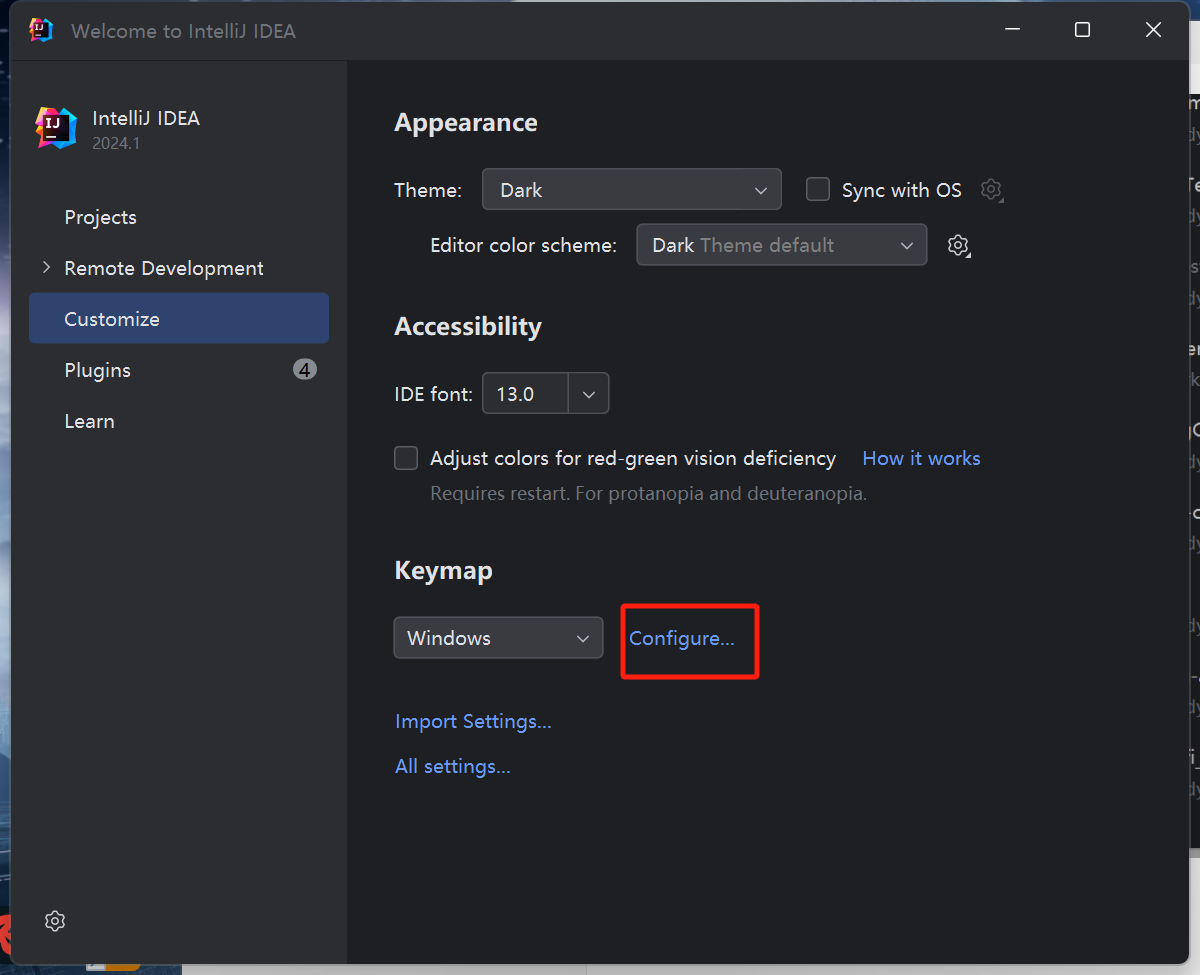This screenshot has height=975, width=1200.
Task: Click the Import Settings... link
Action: pos(473,721)
